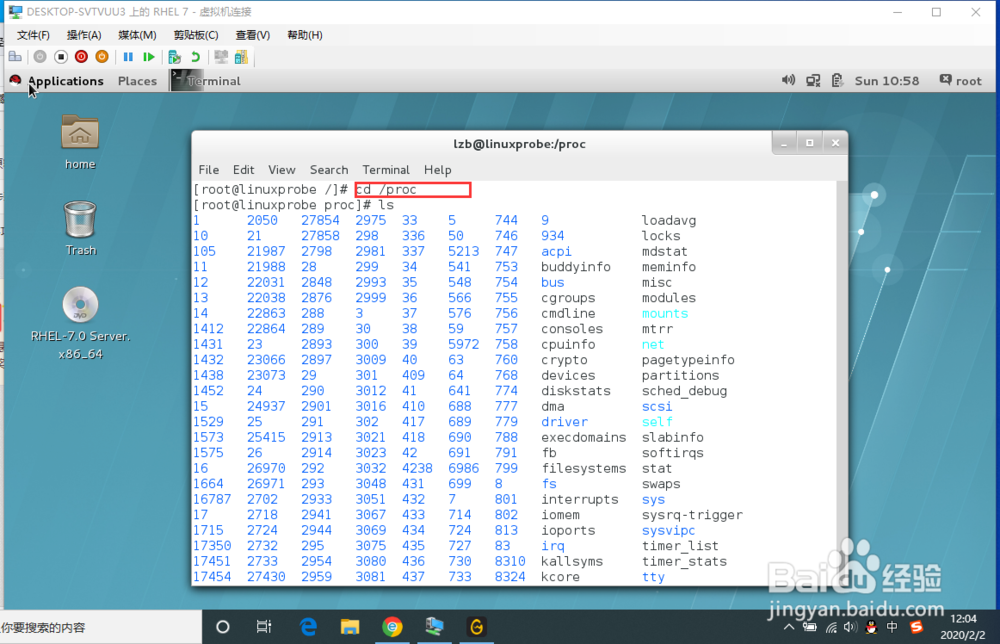1000x644 pixels.
Task: Click the 'sysrq-trigger' entry
Action: pyautogui.click(x=692, y=515)
